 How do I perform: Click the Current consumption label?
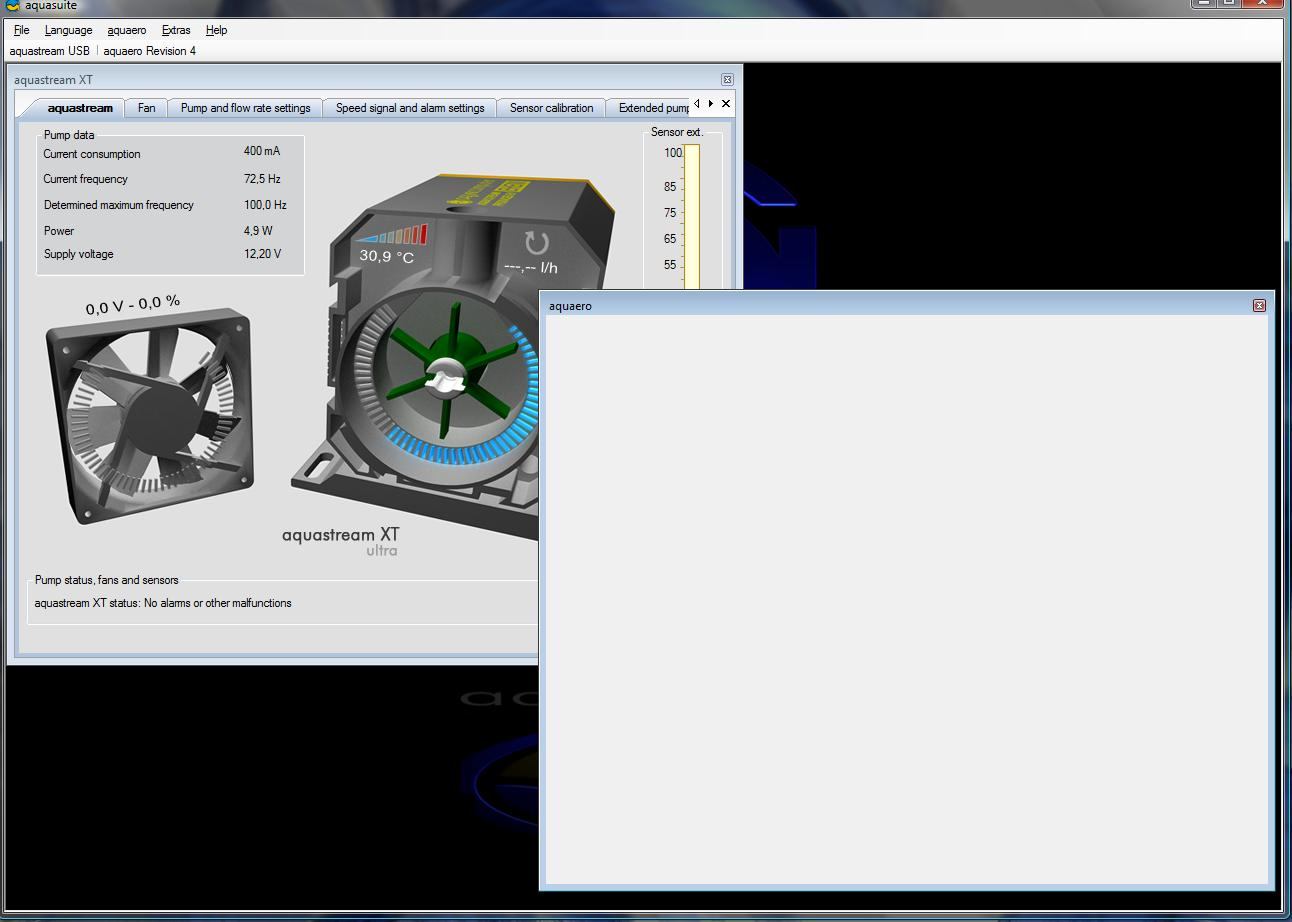(92, 154)
